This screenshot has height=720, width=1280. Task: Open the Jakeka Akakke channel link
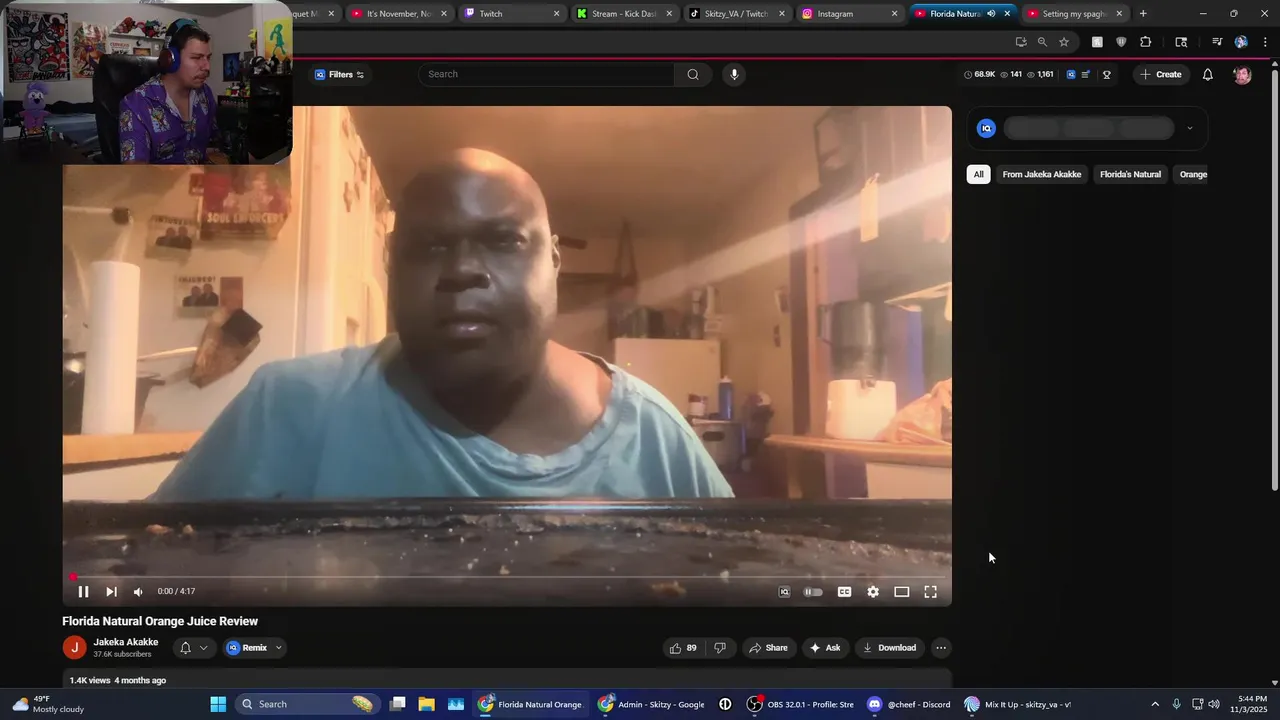(126, 642)
